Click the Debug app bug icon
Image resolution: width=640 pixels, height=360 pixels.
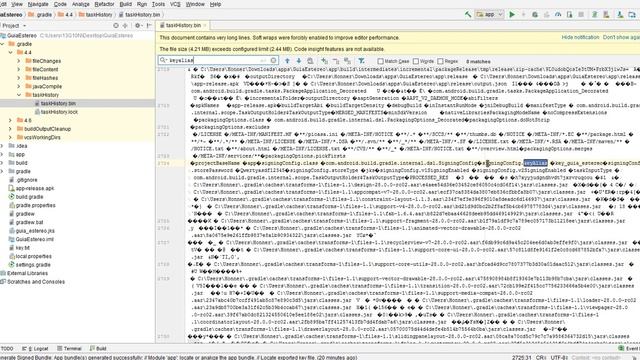[x=535, y=14]
